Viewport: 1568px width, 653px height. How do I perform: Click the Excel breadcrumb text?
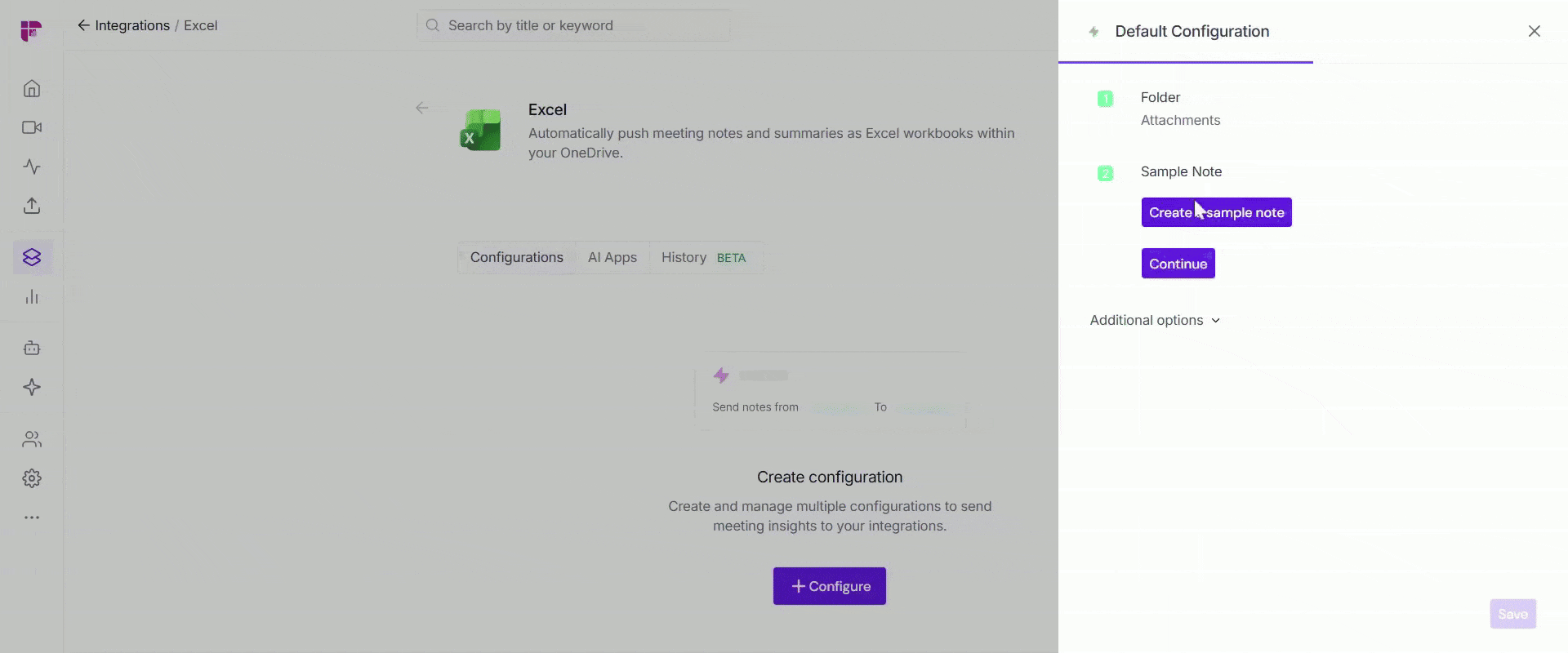(201, 25)
